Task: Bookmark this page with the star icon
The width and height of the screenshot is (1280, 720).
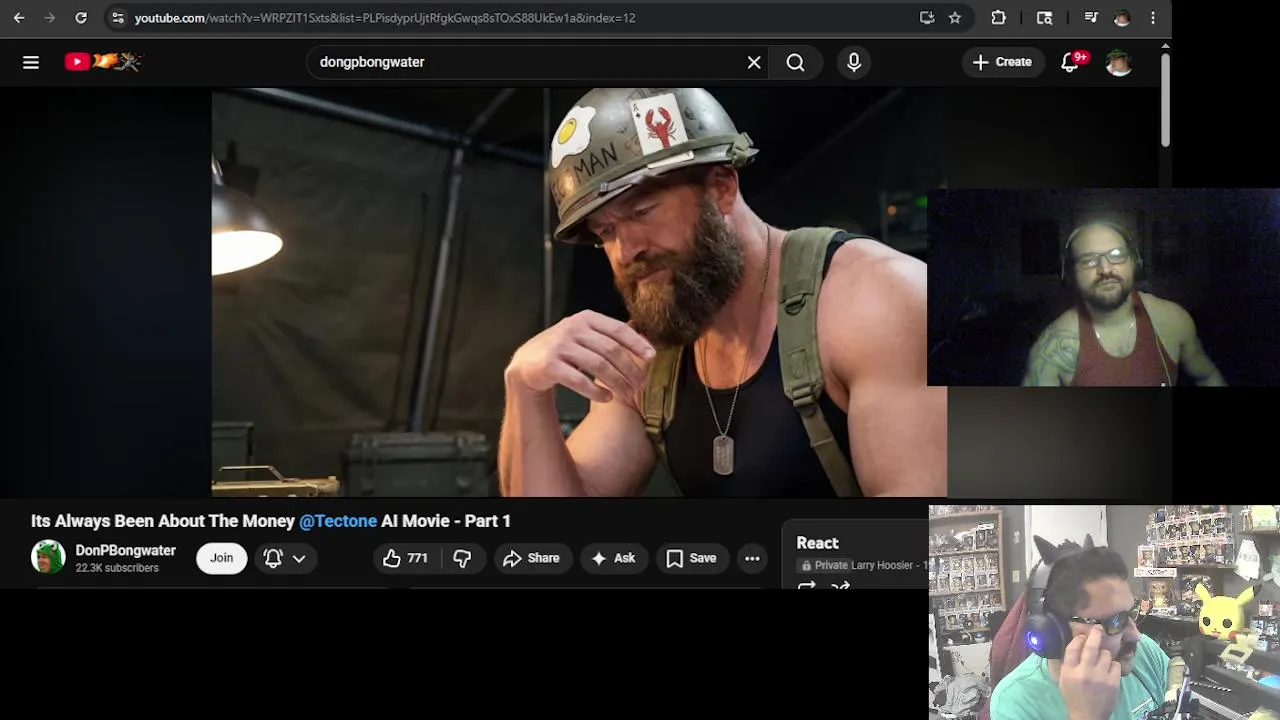Action: [955, 18]
